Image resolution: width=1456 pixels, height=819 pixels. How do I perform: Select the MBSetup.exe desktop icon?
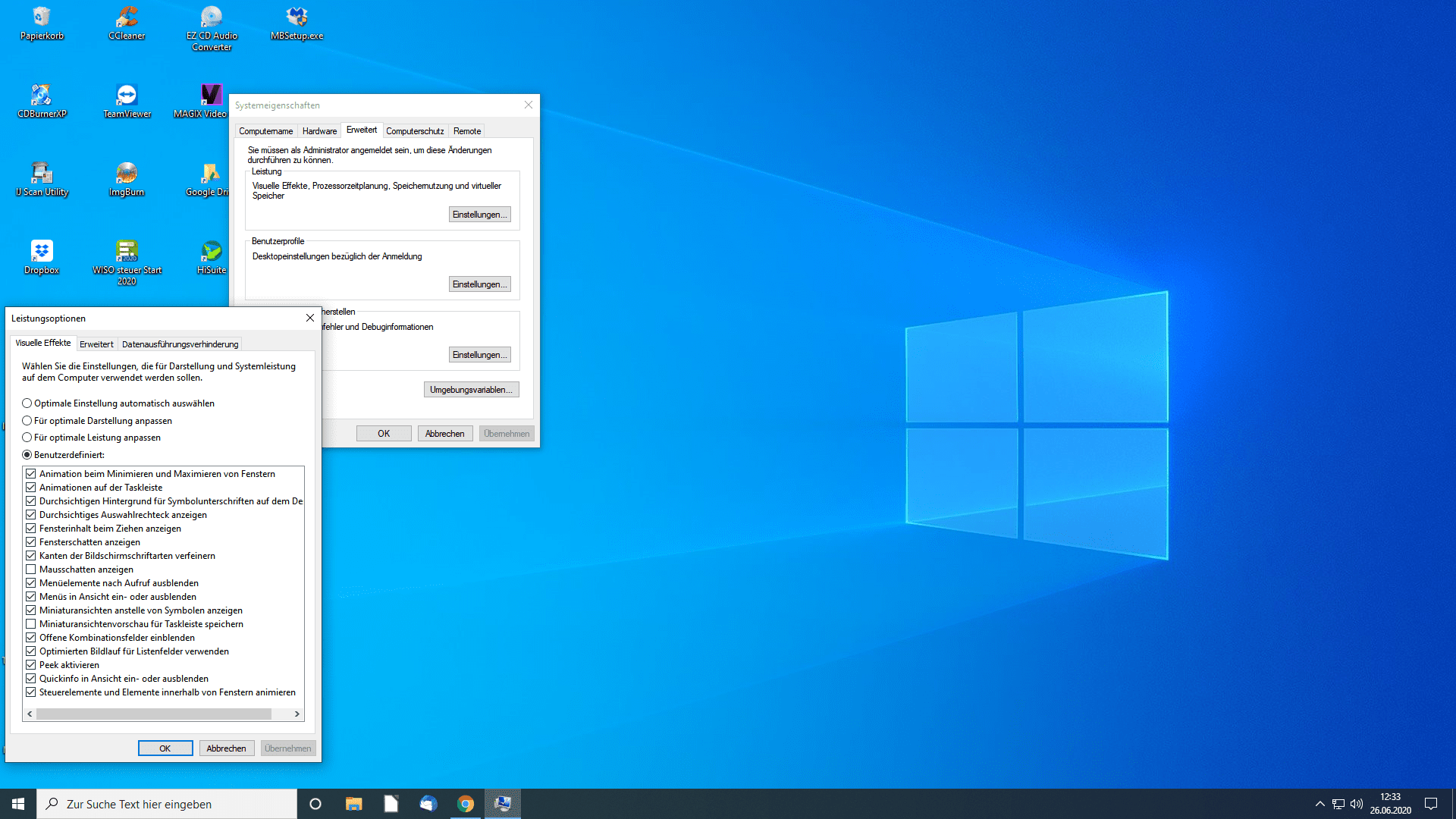point(297,23)
